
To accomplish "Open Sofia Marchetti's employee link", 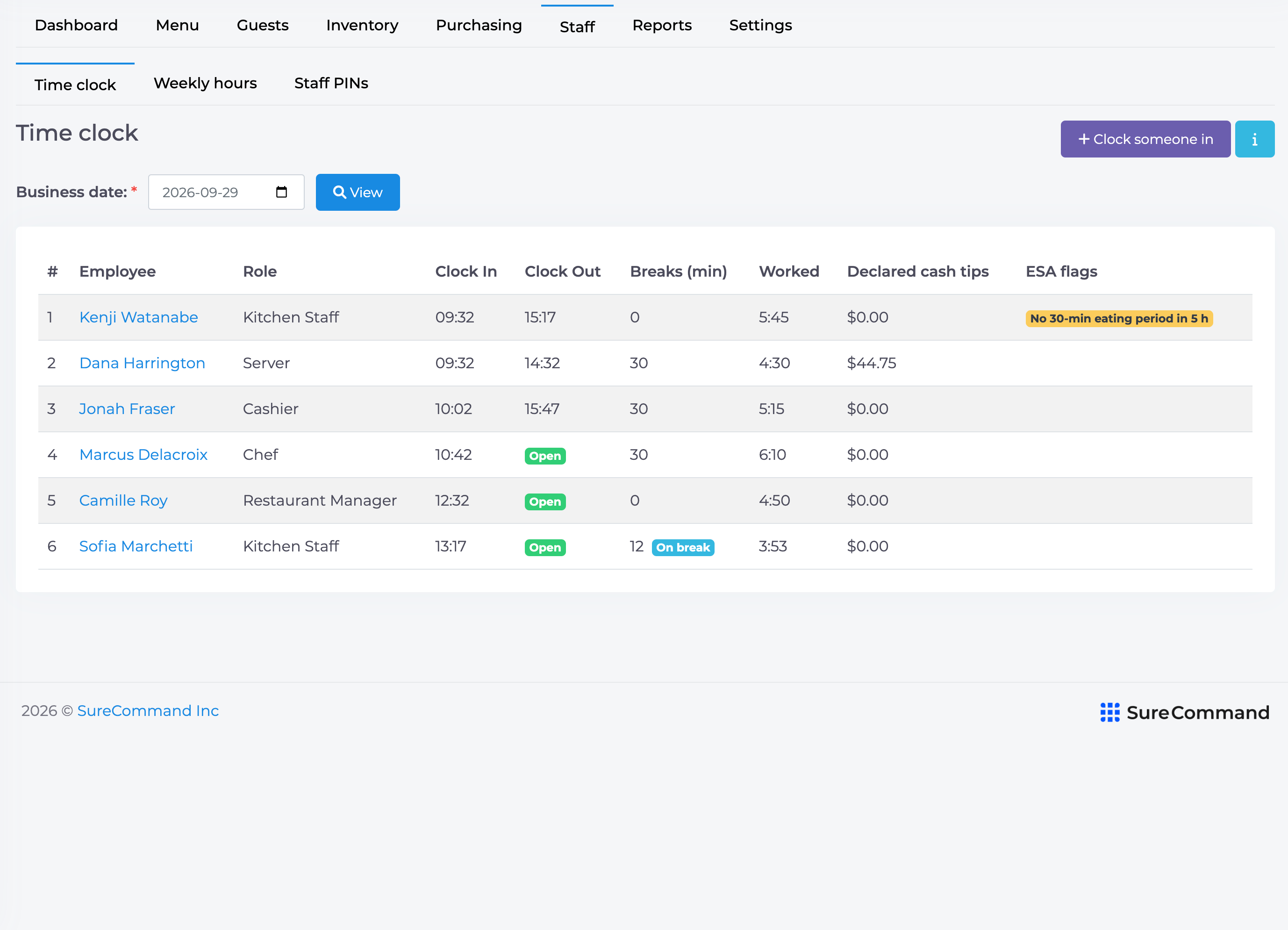I will [x=136, y=546].
